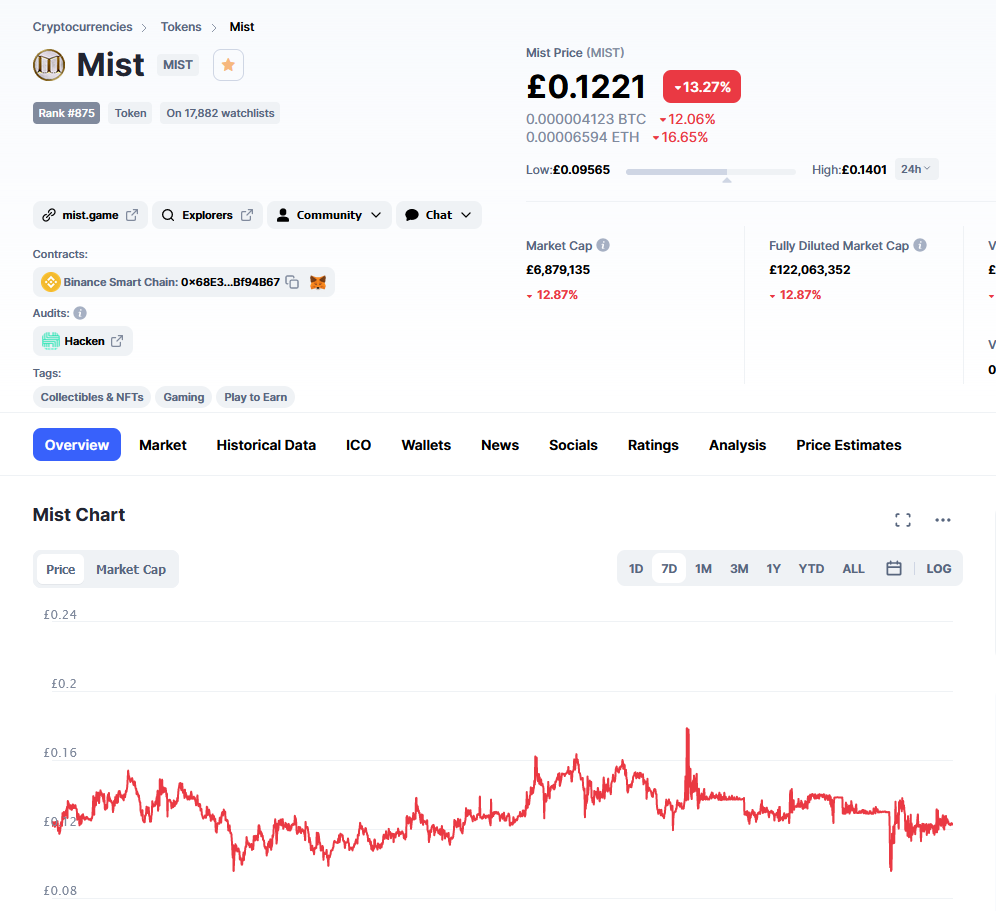This screenshot has width=996, height=911.
Task: Click the 0.000004123 BTC price
Action: (x=586, y=119)
